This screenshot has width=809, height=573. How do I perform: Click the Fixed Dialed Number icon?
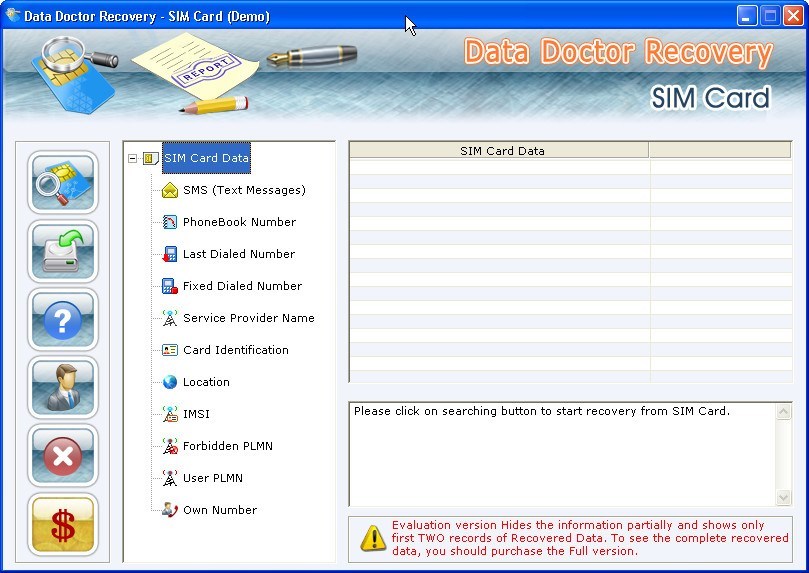coord(170,286)
